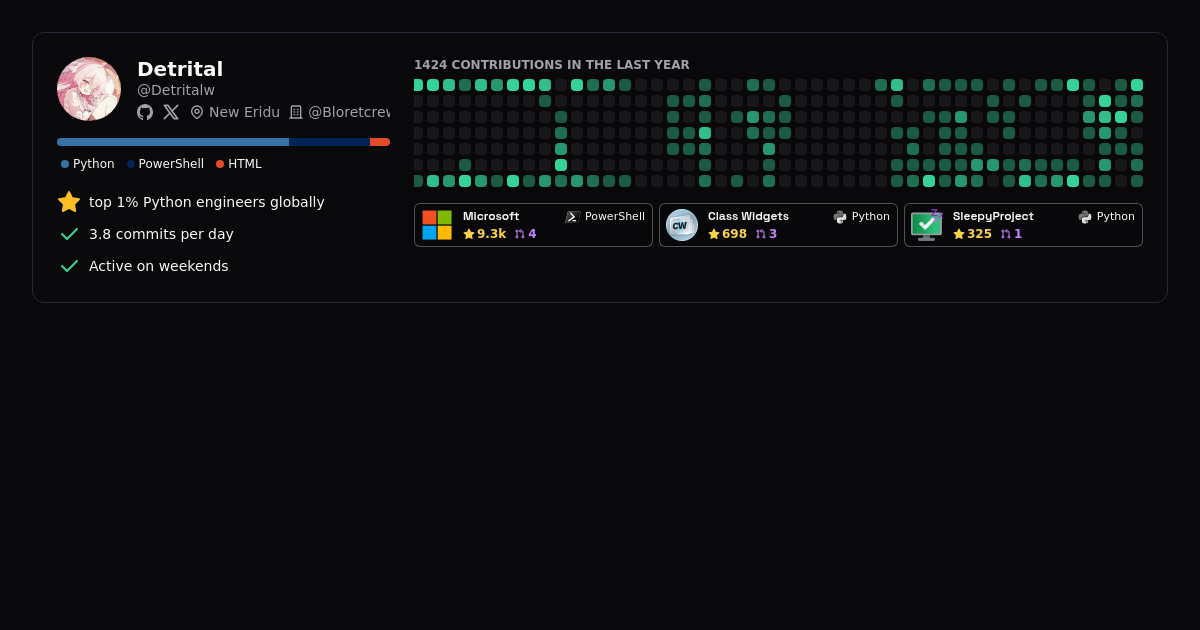The width and height of the screenshot is (1200, 630).
Task: Open the Microsoft repository title
Action: pos(491,216)
